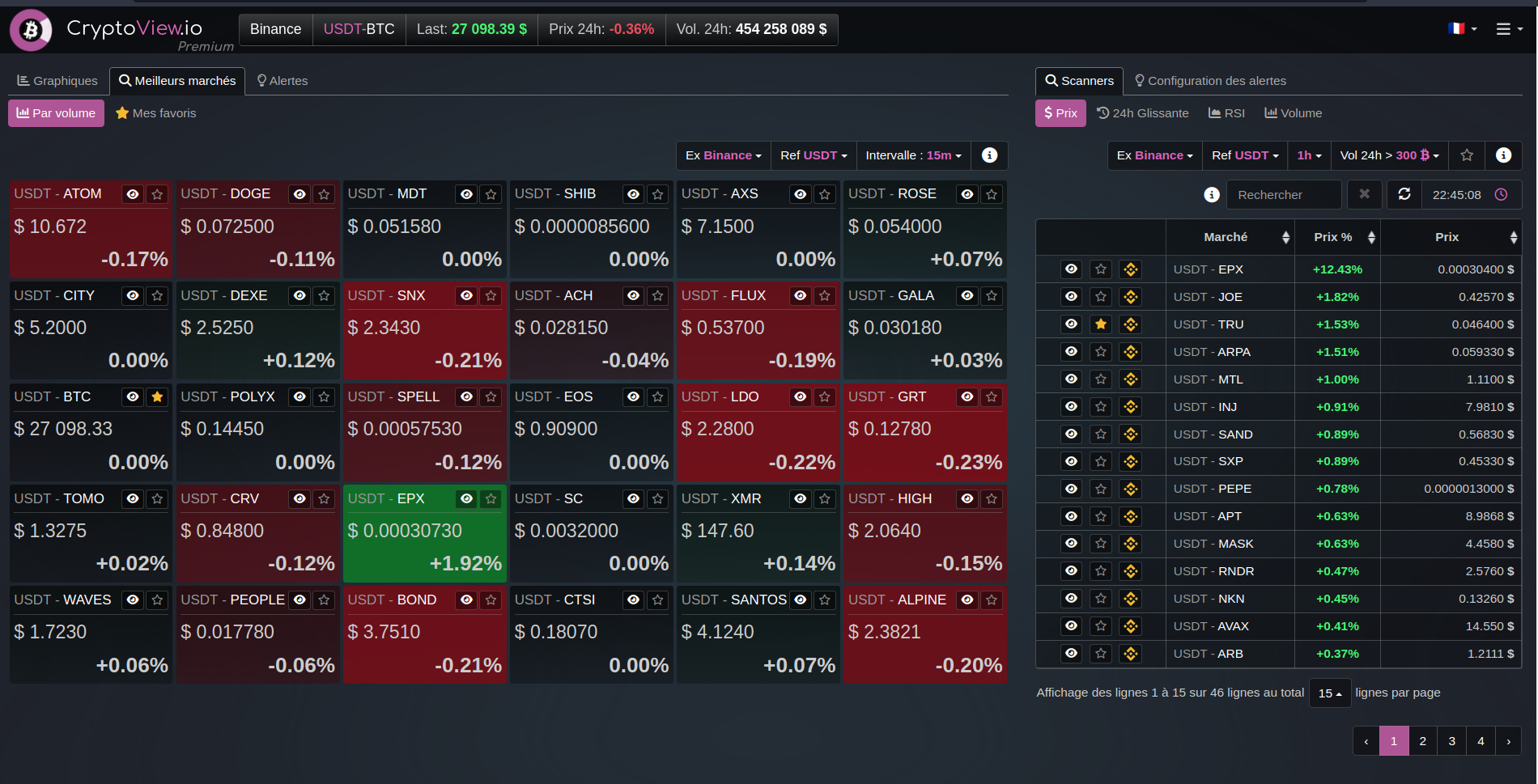This screenshot has height=784, width=1538.
Task: Click the info icon left of search field
Action: [x=1212, y=195]
